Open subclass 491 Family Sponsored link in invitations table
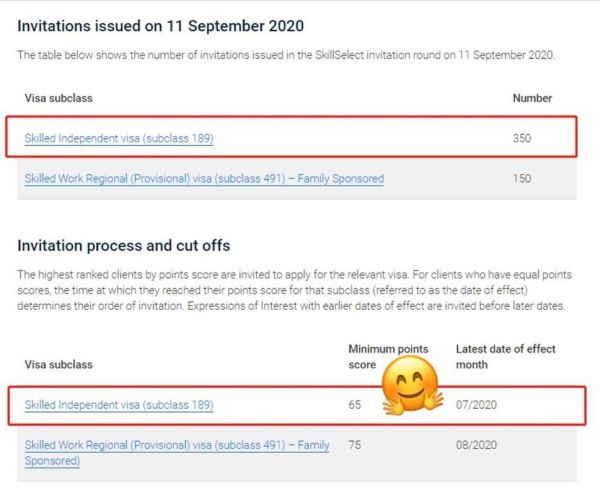 coord(204,179)
